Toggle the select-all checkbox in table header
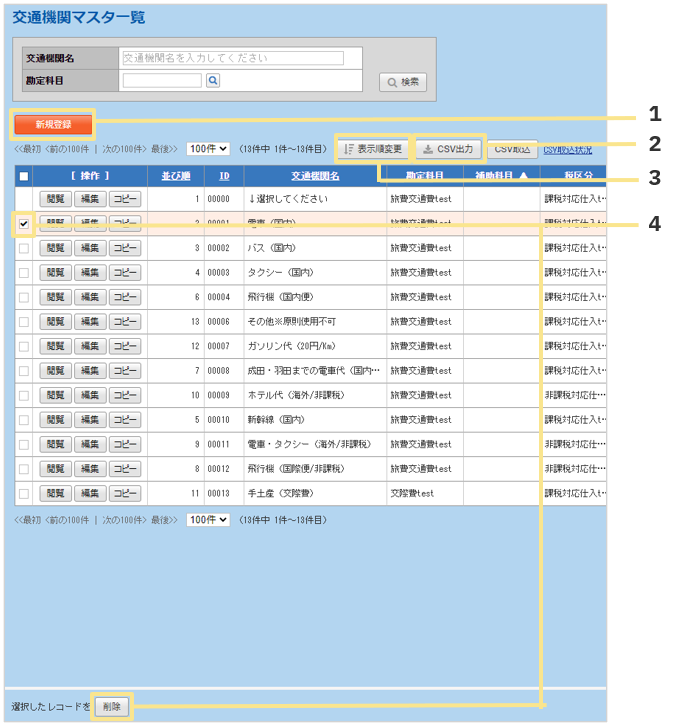Screen dimensions: 677x726 point(24,176)
